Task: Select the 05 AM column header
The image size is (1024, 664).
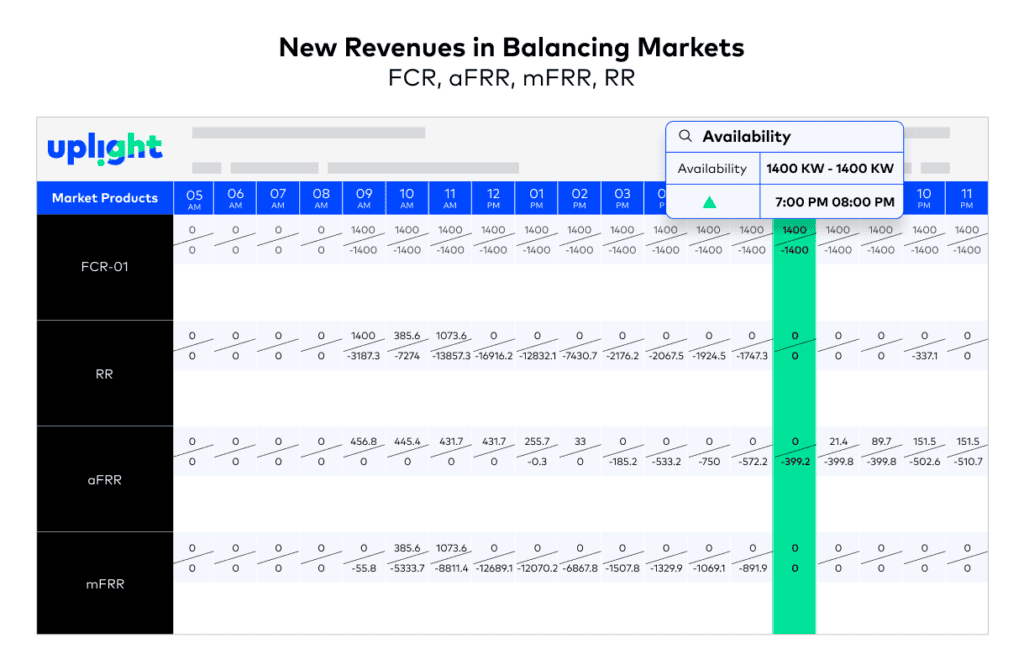Action: coord(194,198)
